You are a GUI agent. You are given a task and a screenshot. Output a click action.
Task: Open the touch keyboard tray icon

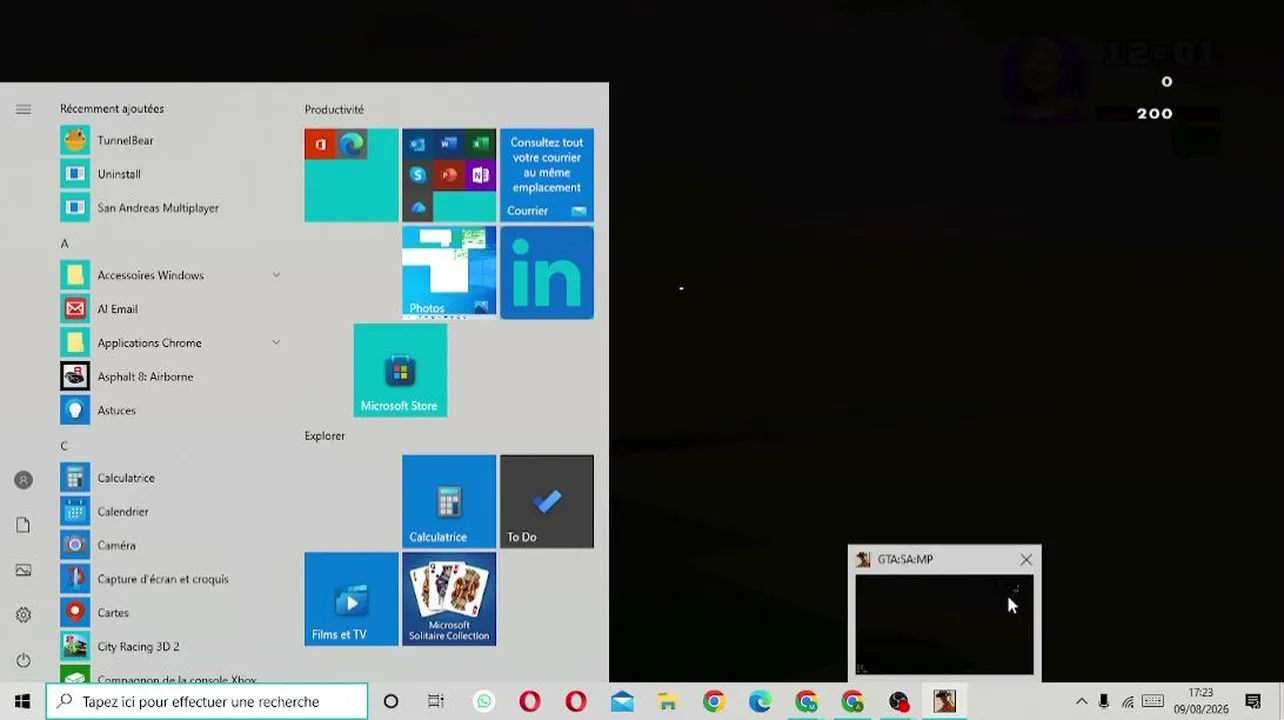coord(1153,702)
